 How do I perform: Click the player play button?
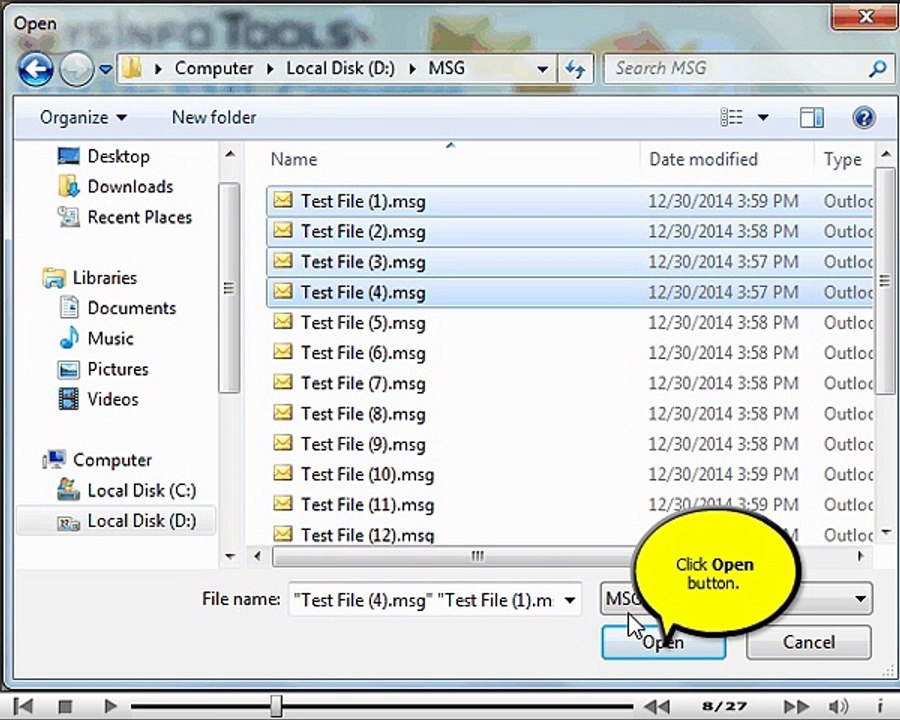(x=110, y=706)
